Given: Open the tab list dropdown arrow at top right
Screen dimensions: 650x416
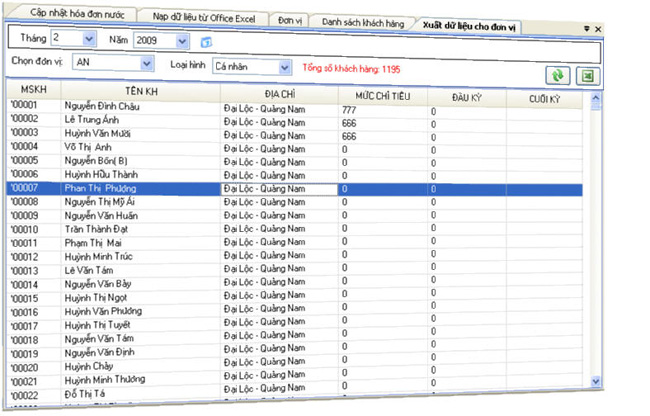Looking at the screenshot, I should point(586,29).
